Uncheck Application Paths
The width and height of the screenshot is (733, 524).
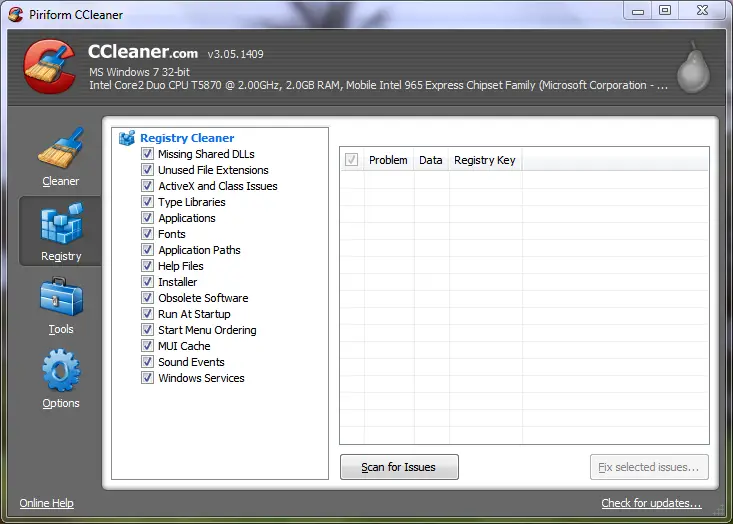(x=147, y=250)
